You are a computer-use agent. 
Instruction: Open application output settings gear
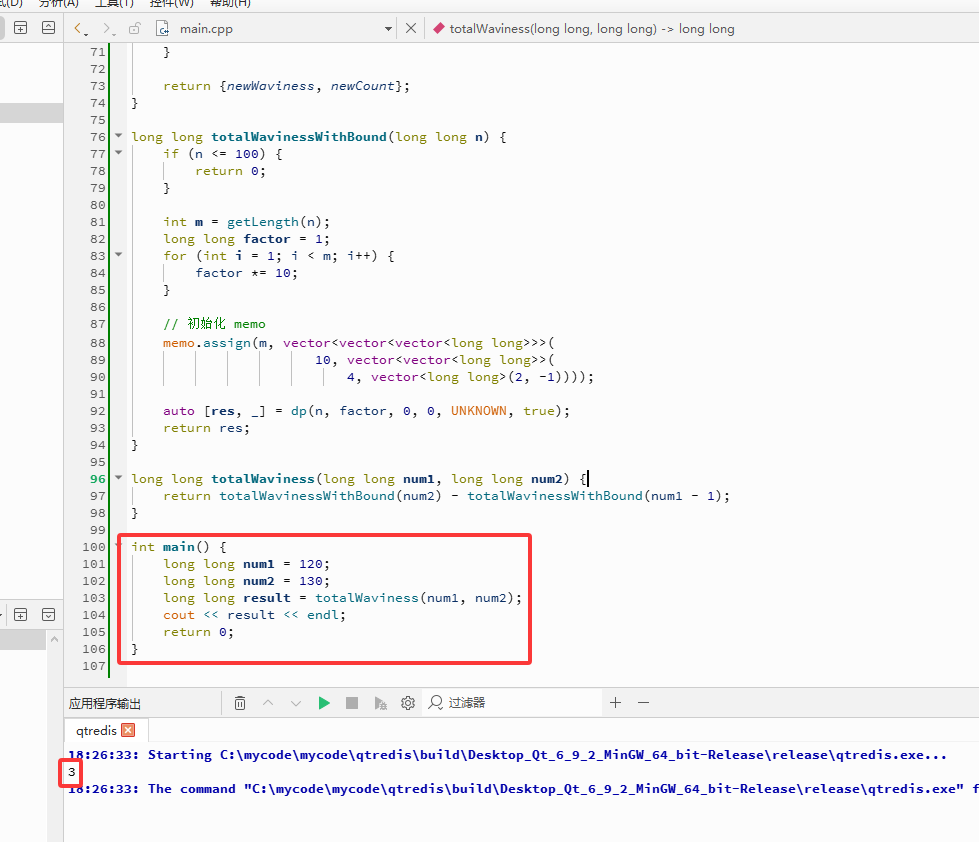pyautogui.click(x=408, y=703)
